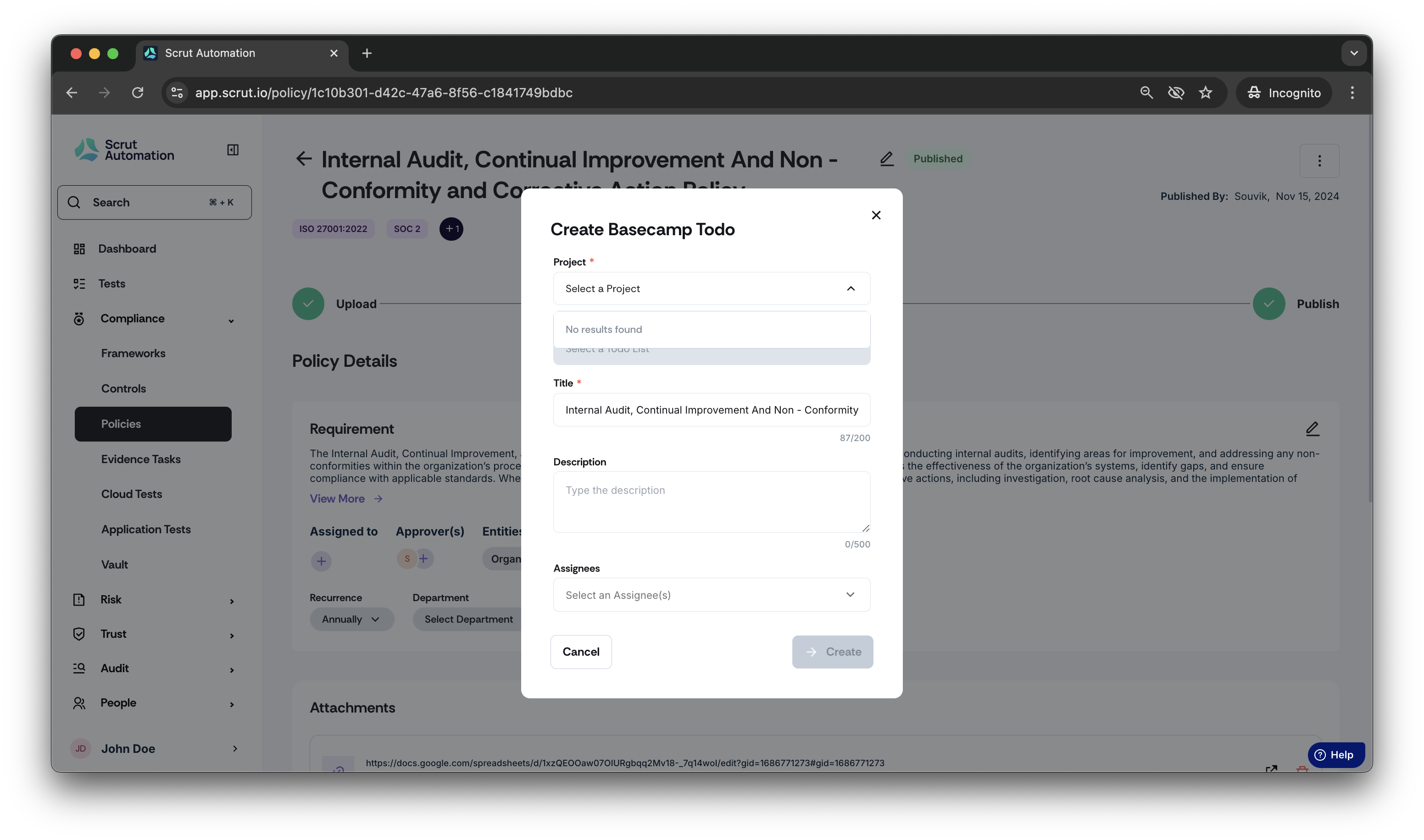Image resolution: width=1424 pixels, height=840 pixels.
Task: Click the Title input field
Action: point(712,410)
